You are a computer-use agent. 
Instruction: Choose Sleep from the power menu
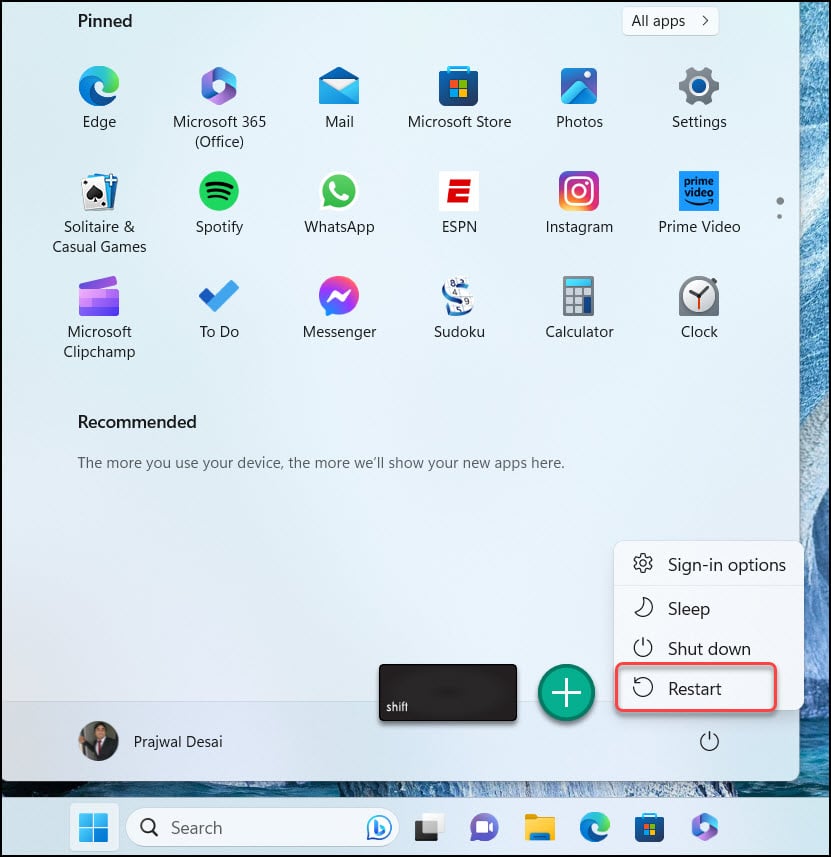[709, 608]
